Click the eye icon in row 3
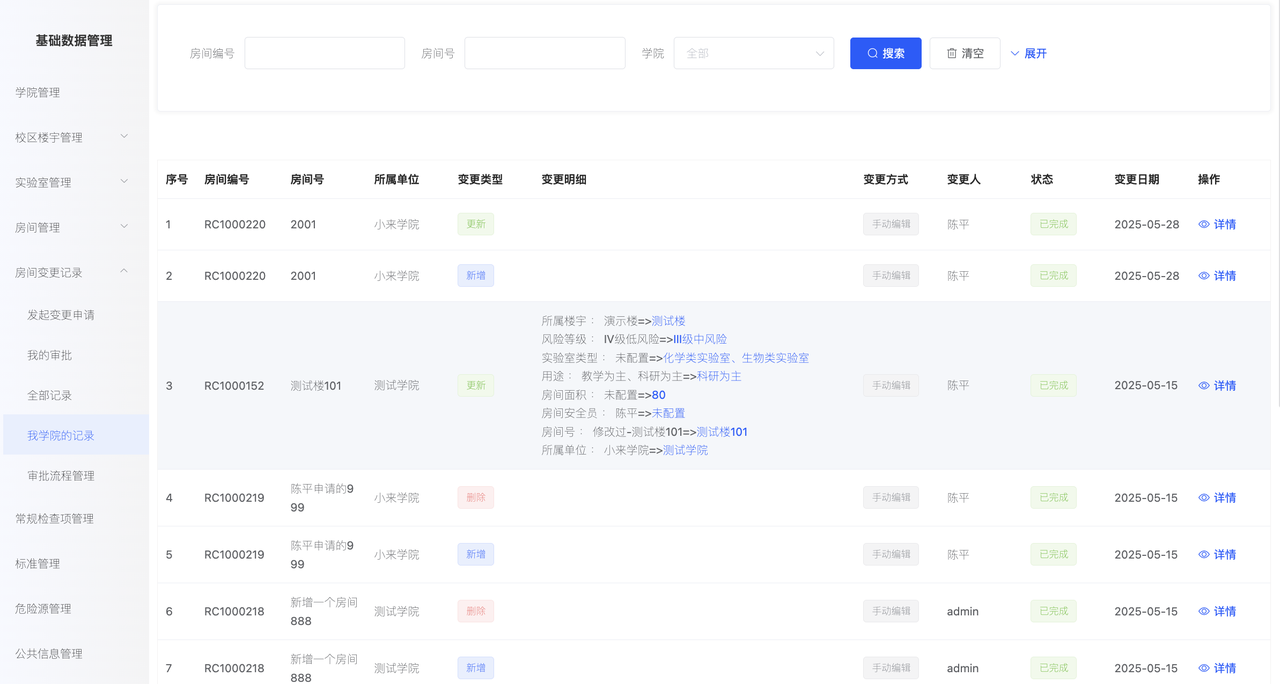 click(x=1204, y=386)
